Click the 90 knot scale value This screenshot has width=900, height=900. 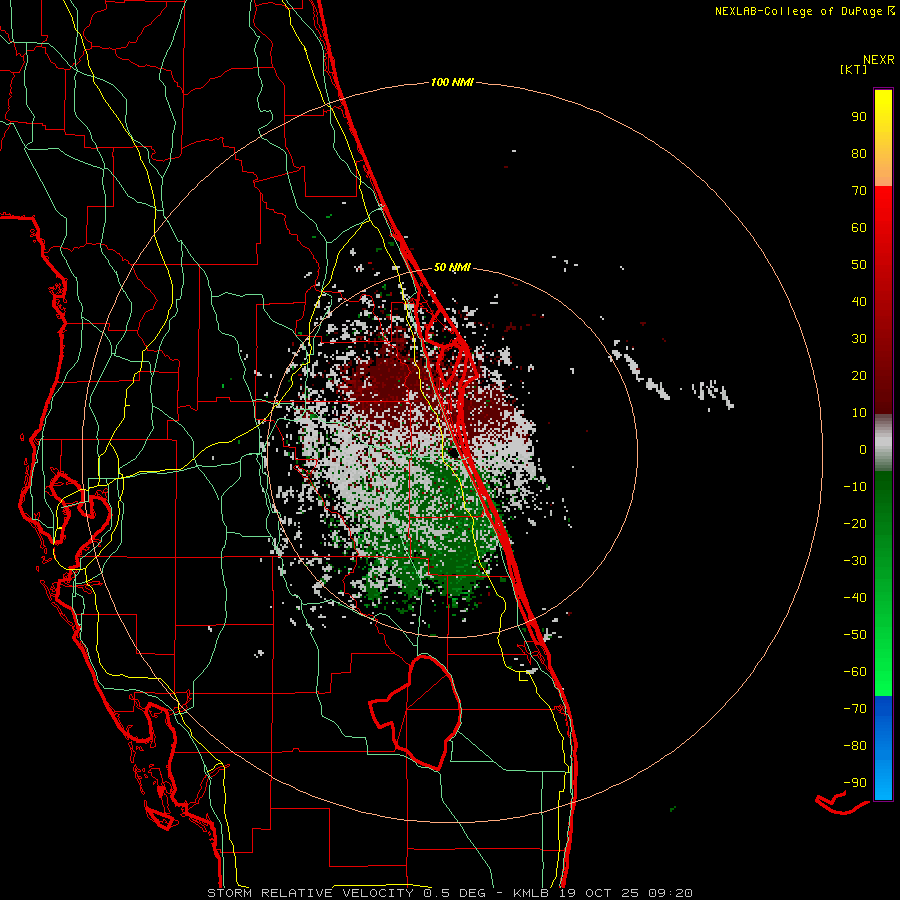(859, 117)
